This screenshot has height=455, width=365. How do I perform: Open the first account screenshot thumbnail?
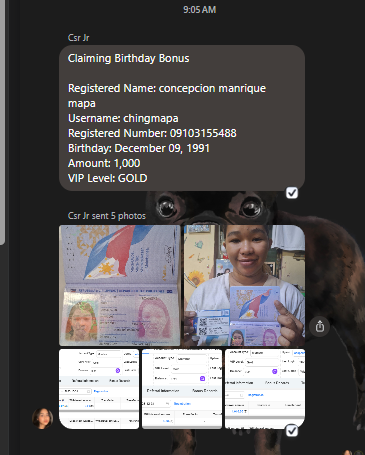[99, 389]
